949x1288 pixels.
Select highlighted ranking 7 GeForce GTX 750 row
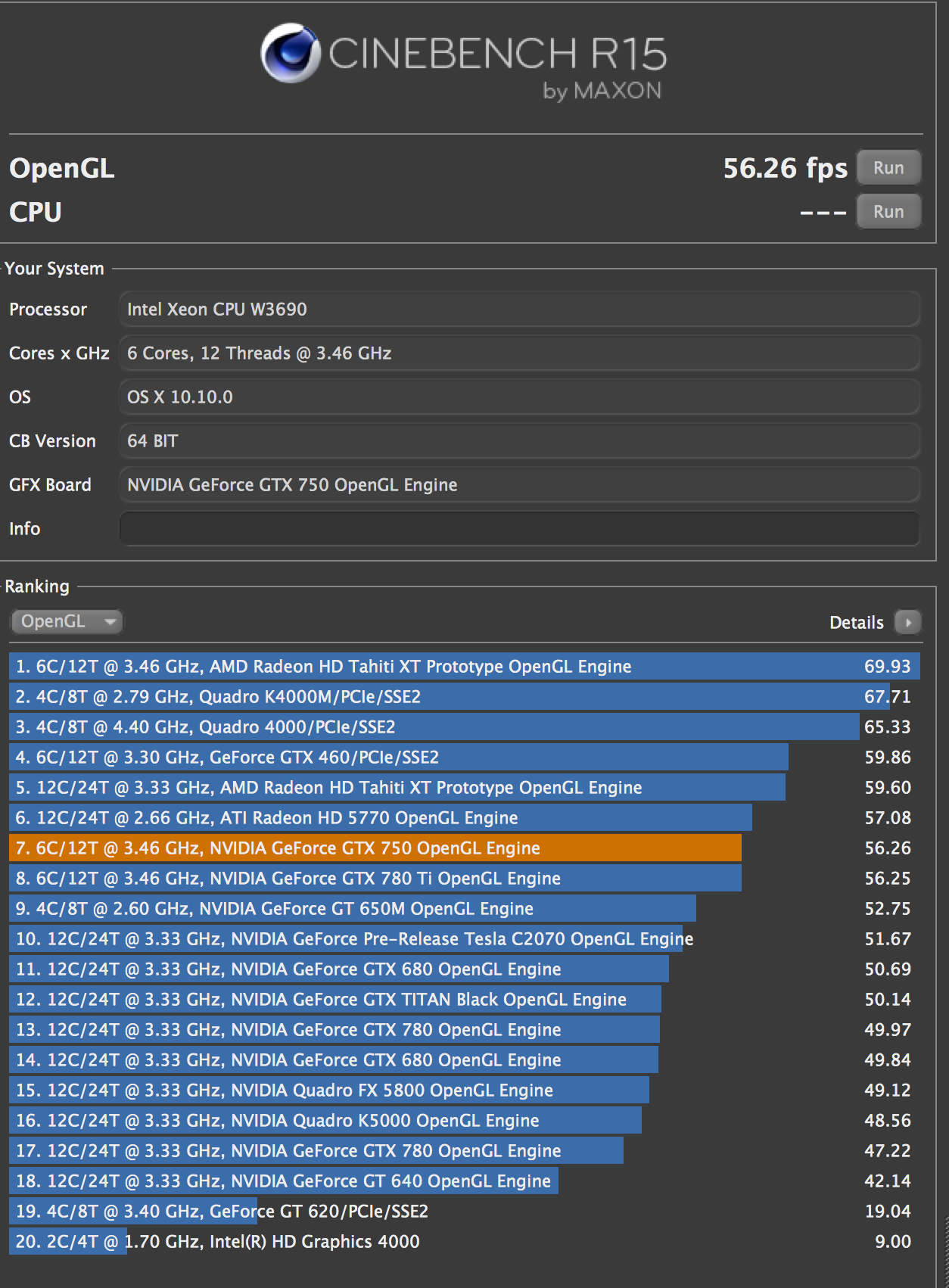pos(465,848)
